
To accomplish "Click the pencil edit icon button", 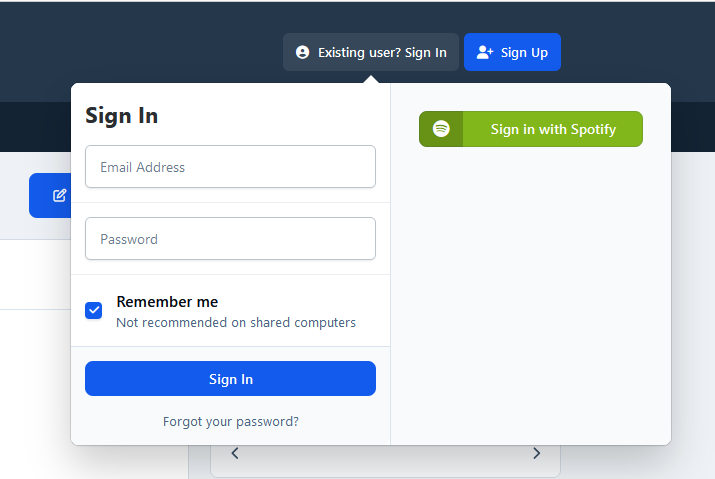I will (x=59, y=195).
